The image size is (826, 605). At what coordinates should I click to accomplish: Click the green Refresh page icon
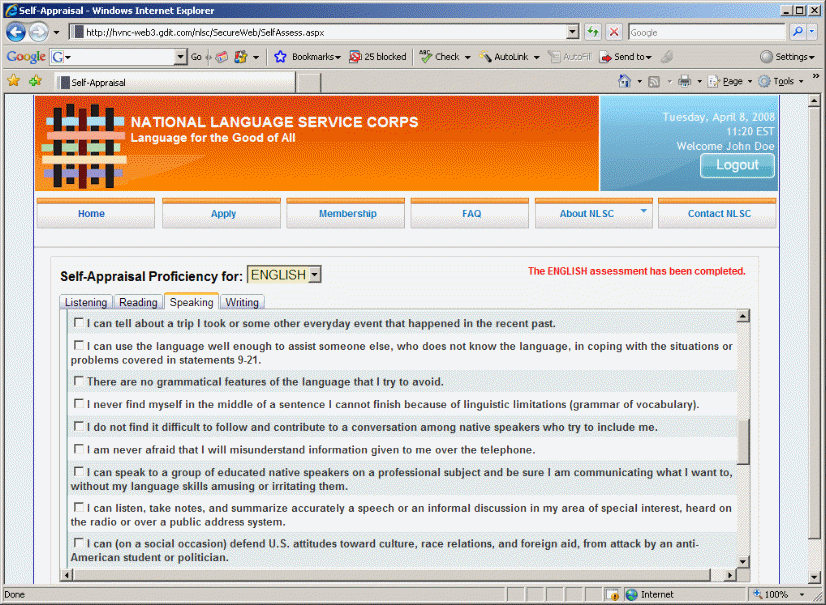click(x=593, y=32)
